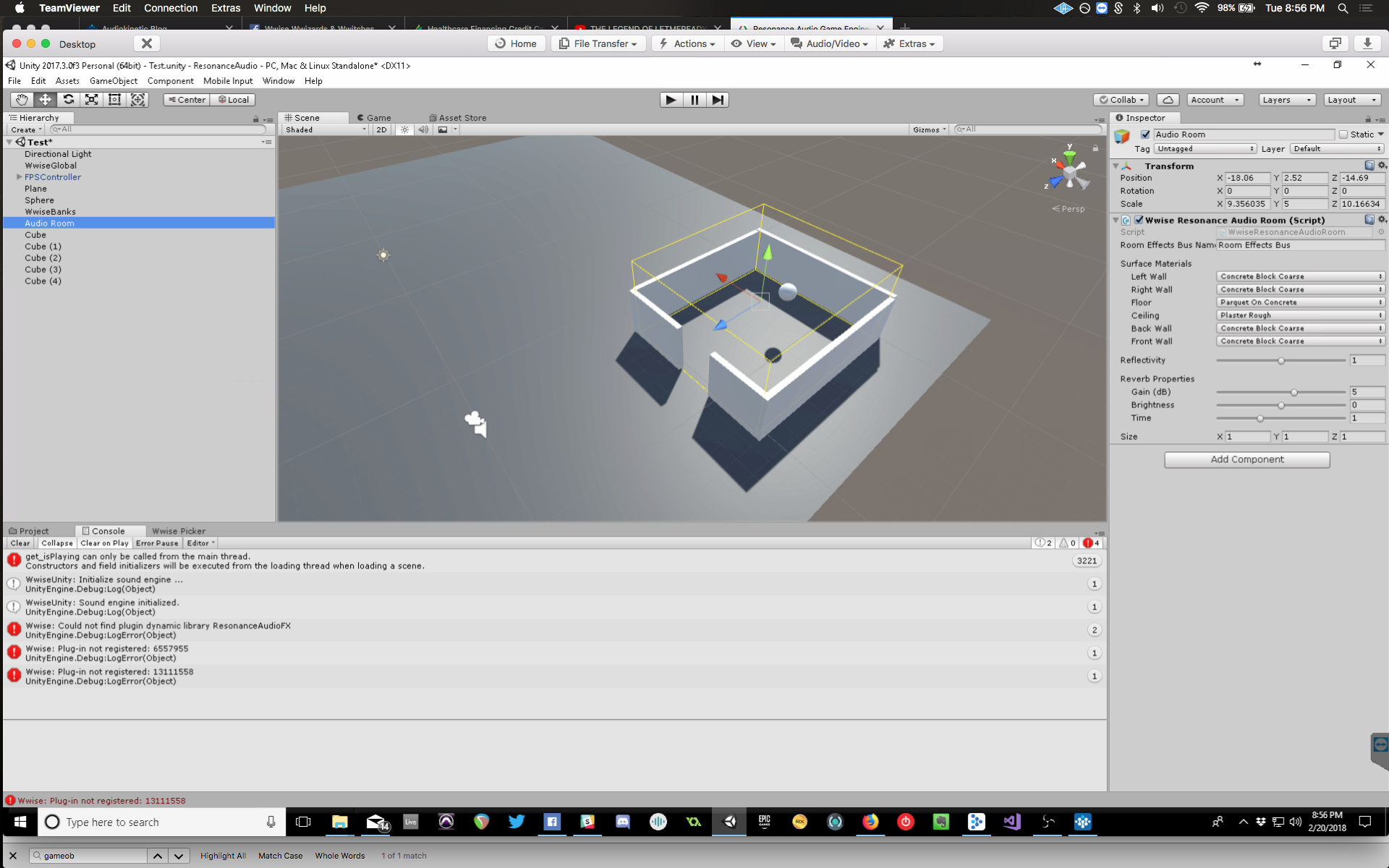Open the Left Wall material dropdown
The height and width of the screenshot is (868, 1389).
tap(1300, 276)
